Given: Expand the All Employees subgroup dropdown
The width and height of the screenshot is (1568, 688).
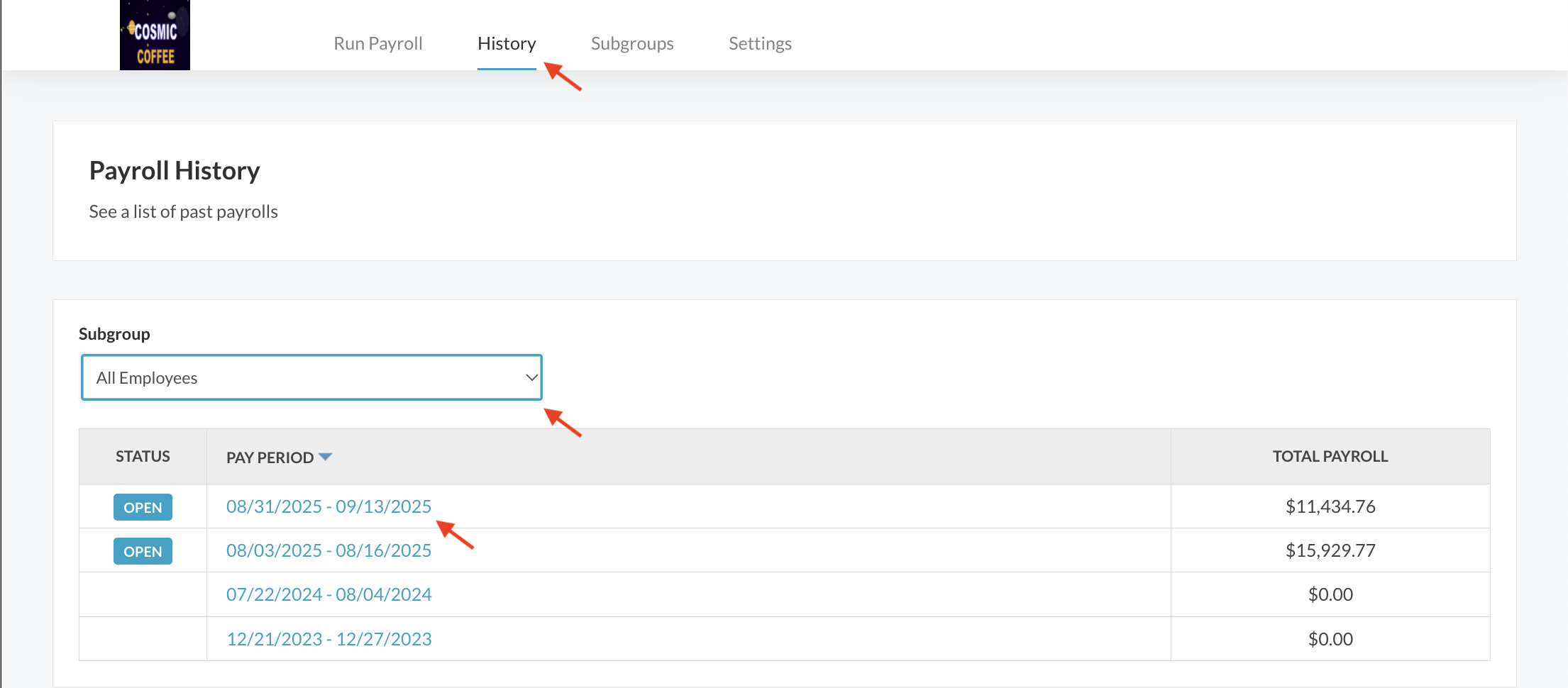Looking at the screenshot, I should pyautogui.click(x=311, y=378).
